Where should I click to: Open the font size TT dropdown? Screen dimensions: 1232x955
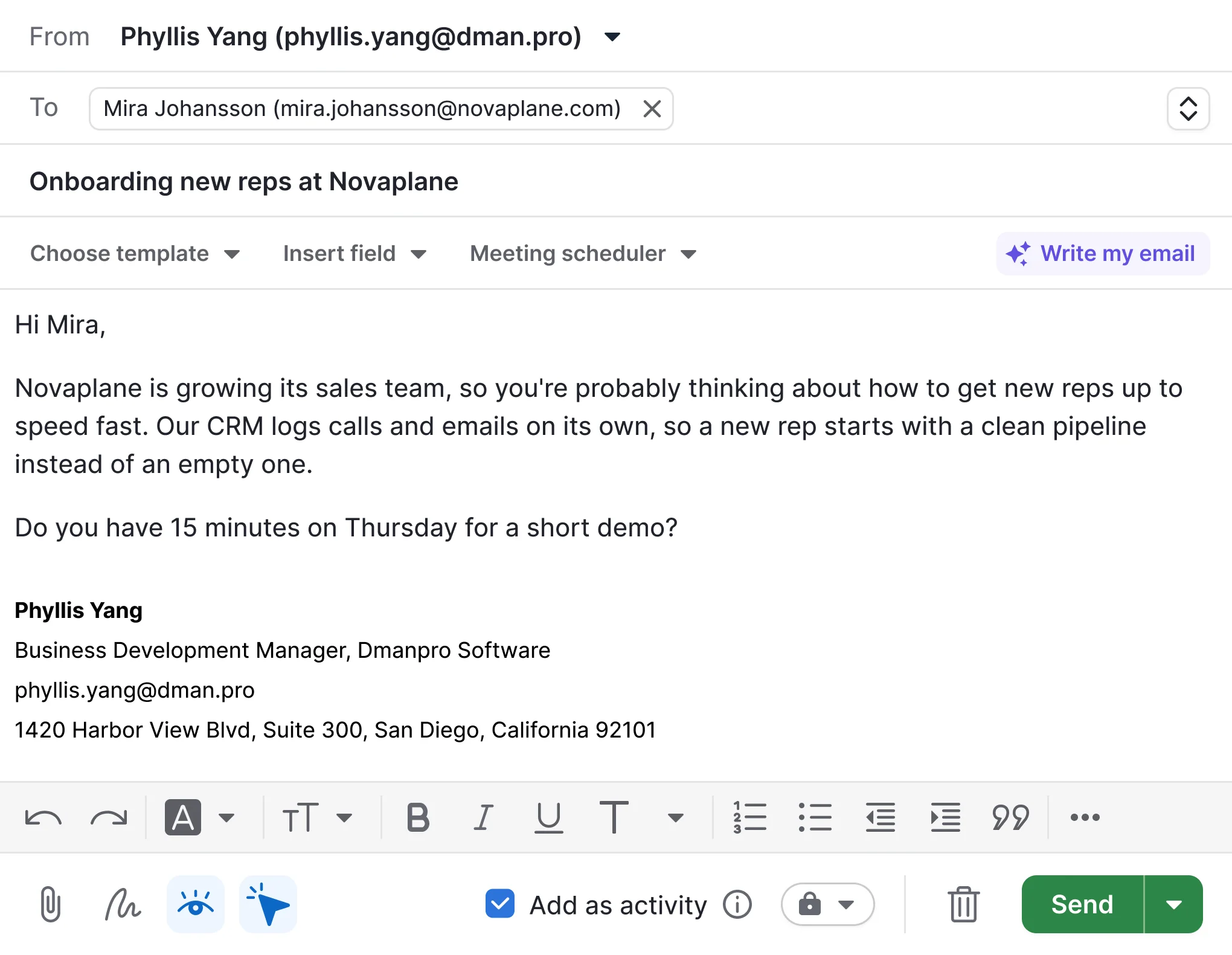pyautogui.click(x=318, y=818)
